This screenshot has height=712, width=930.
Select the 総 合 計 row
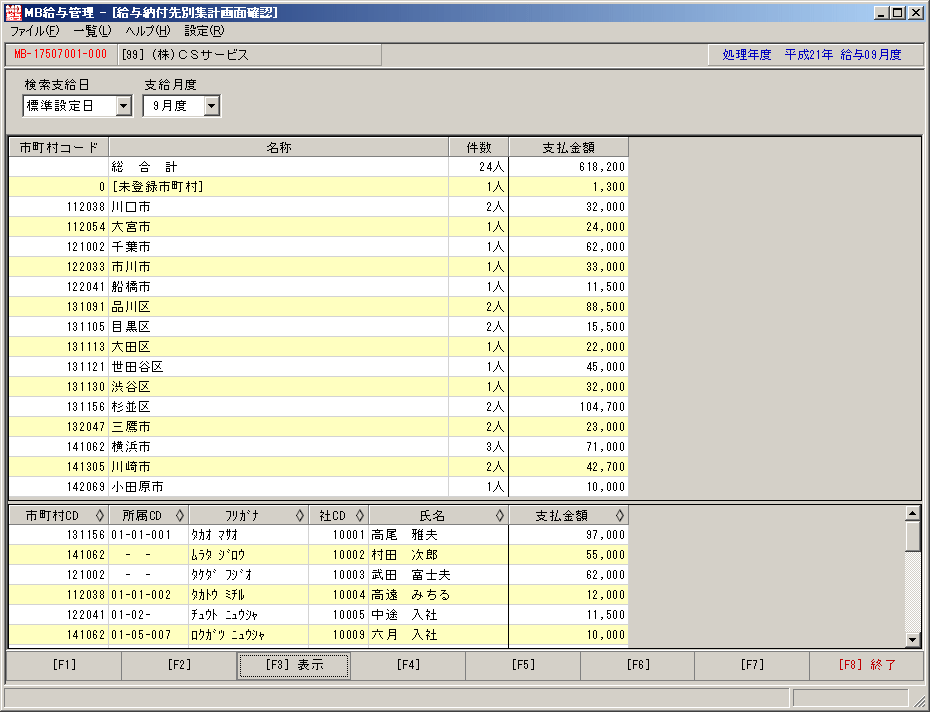tap(319, 167)
